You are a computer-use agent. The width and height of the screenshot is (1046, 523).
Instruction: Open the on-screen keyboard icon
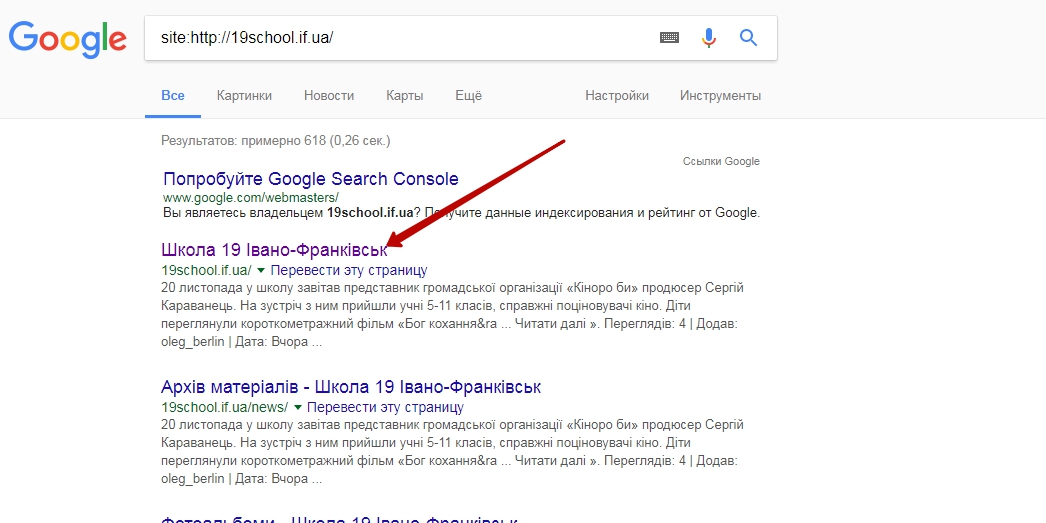pos(669,38)
